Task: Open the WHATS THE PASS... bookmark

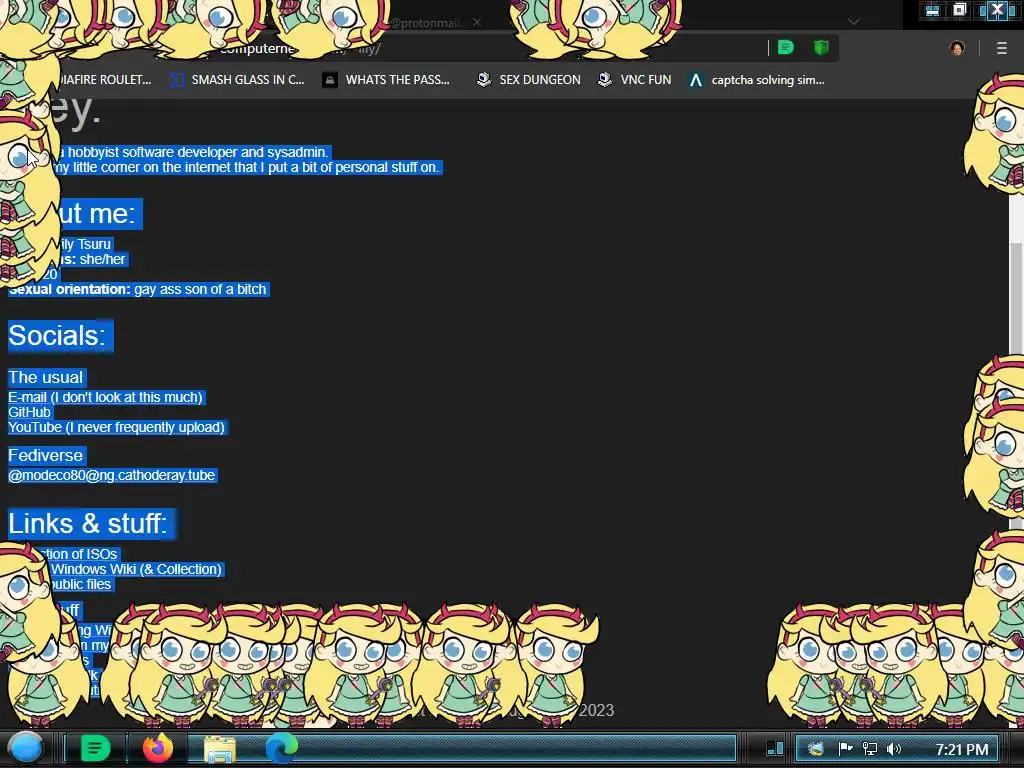Action: click(x=387, y=80)
